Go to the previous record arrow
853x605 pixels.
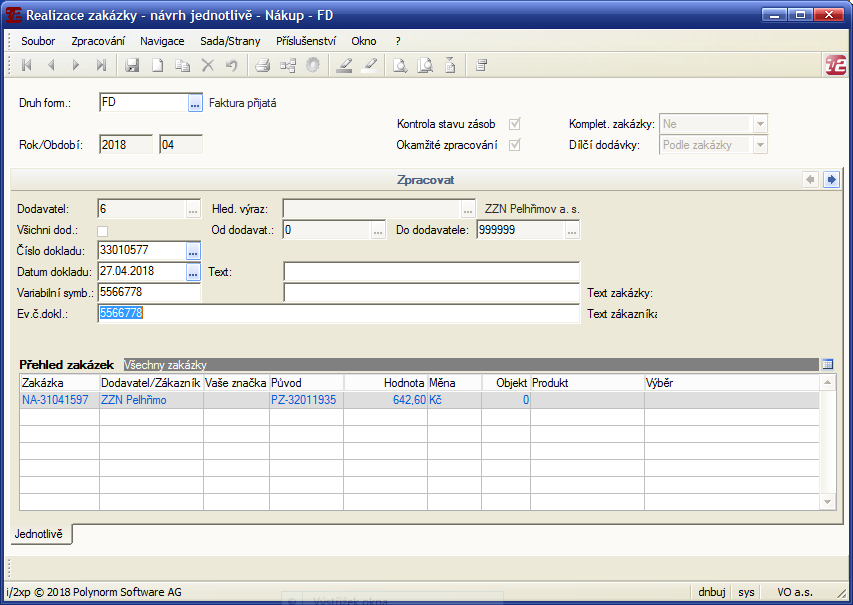point(51,65)
